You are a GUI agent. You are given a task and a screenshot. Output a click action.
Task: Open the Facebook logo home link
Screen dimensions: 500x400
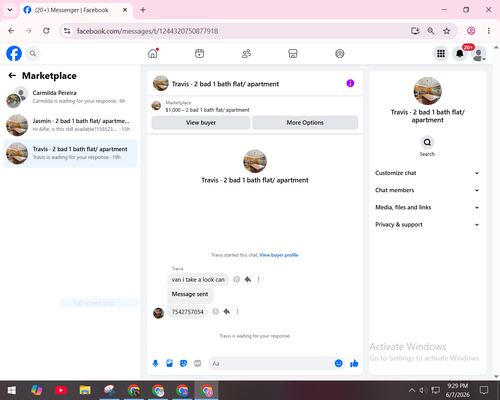pos(14,53)
